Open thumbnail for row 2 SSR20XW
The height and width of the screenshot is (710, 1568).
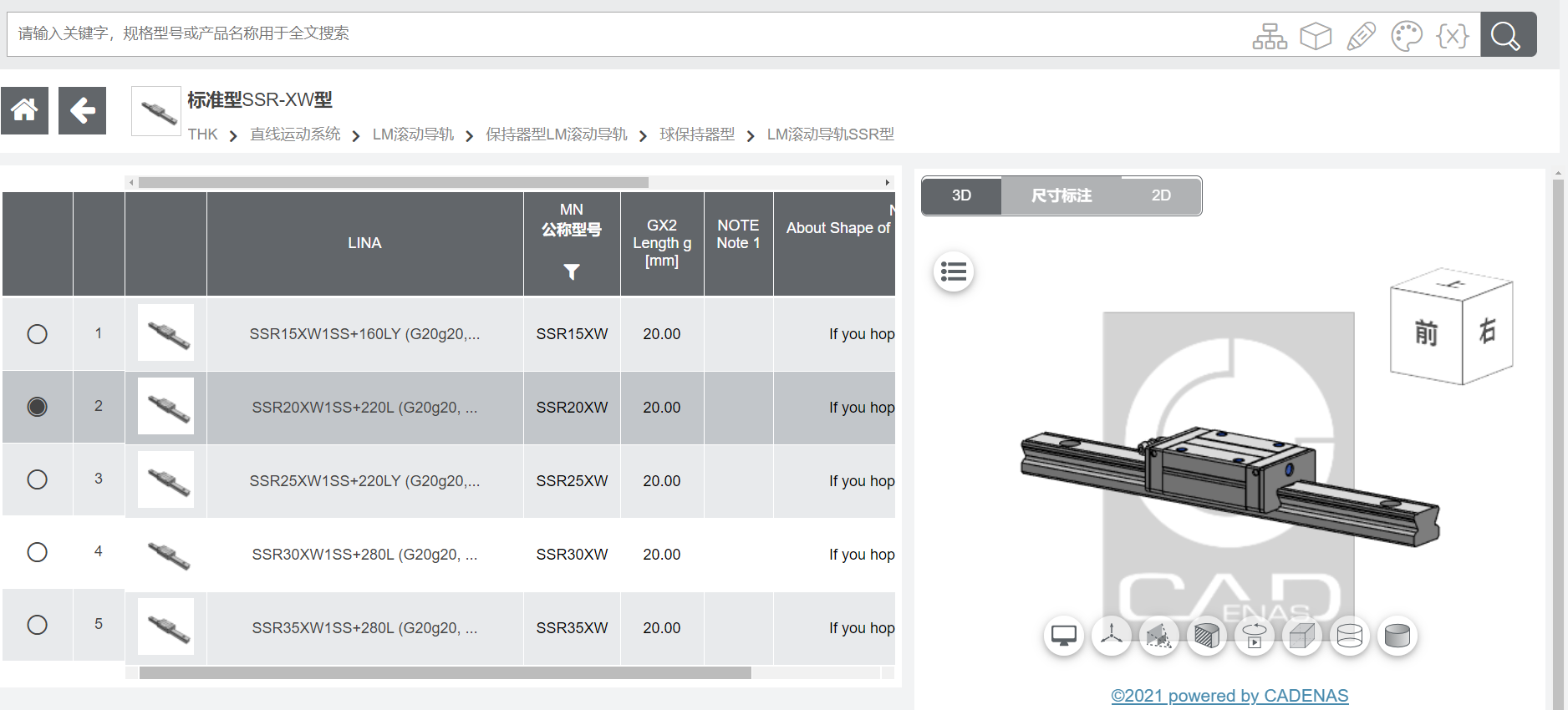[x=165, y=407]
